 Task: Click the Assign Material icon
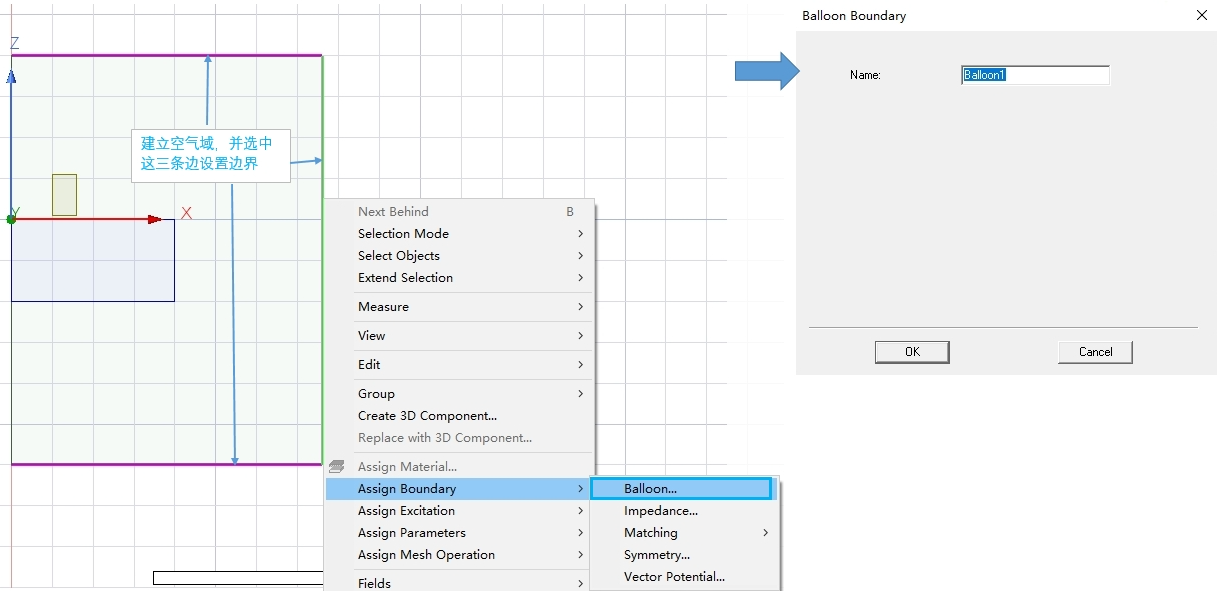(337, 467)
